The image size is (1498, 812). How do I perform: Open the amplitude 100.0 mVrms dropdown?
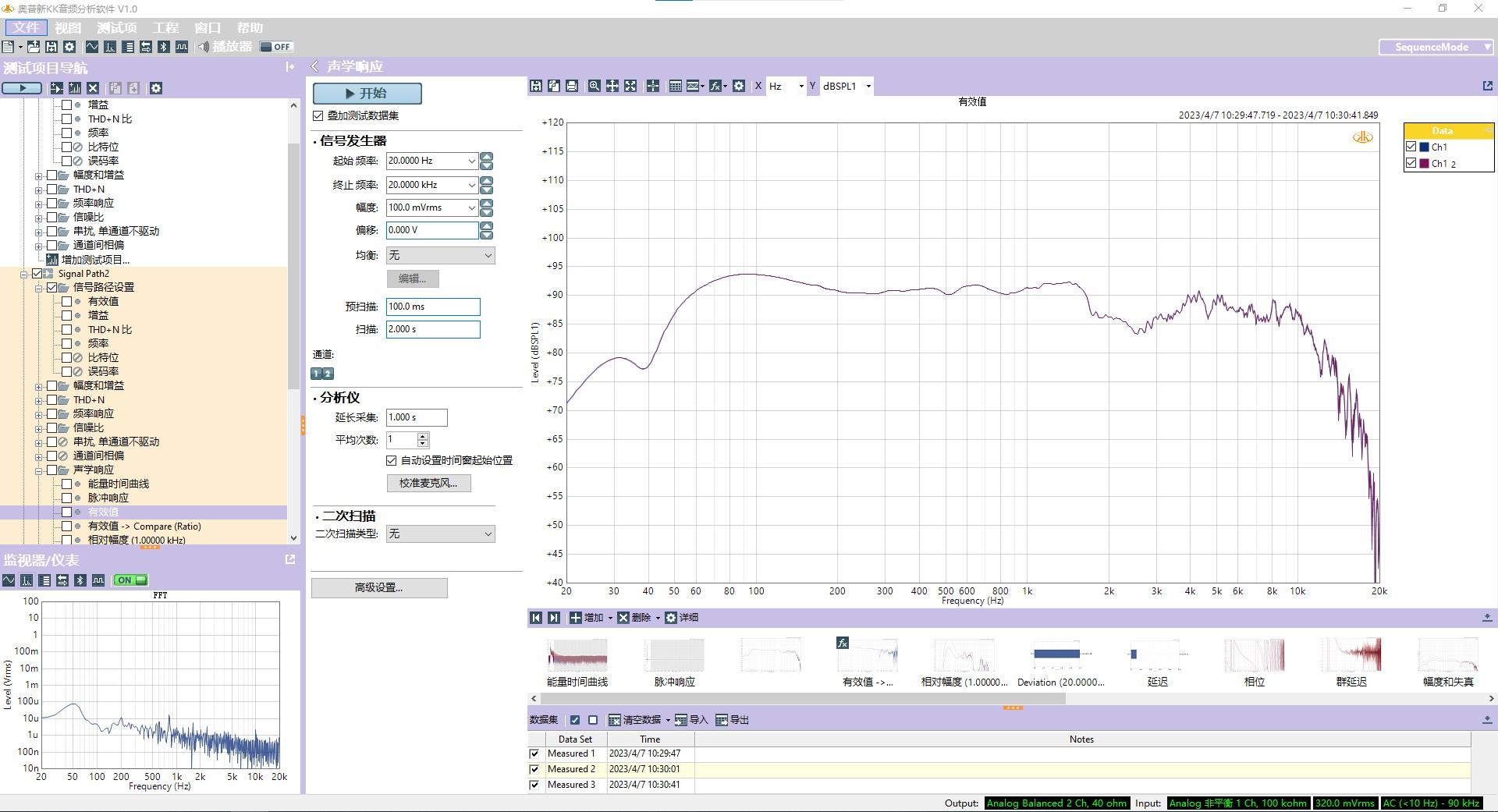pos(471,207)
